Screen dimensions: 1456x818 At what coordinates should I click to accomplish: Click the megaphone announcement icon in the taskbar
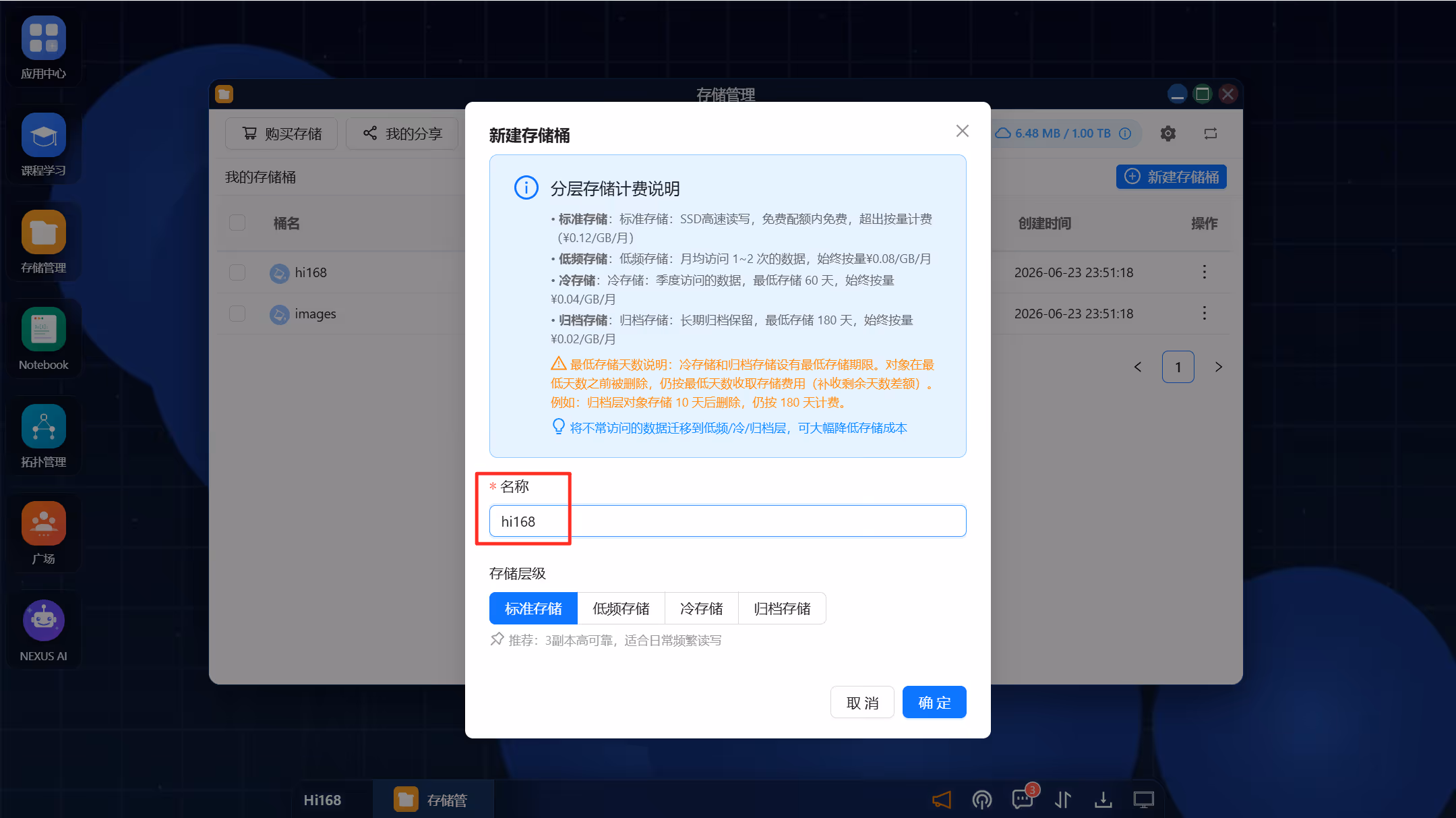(942, 800)
